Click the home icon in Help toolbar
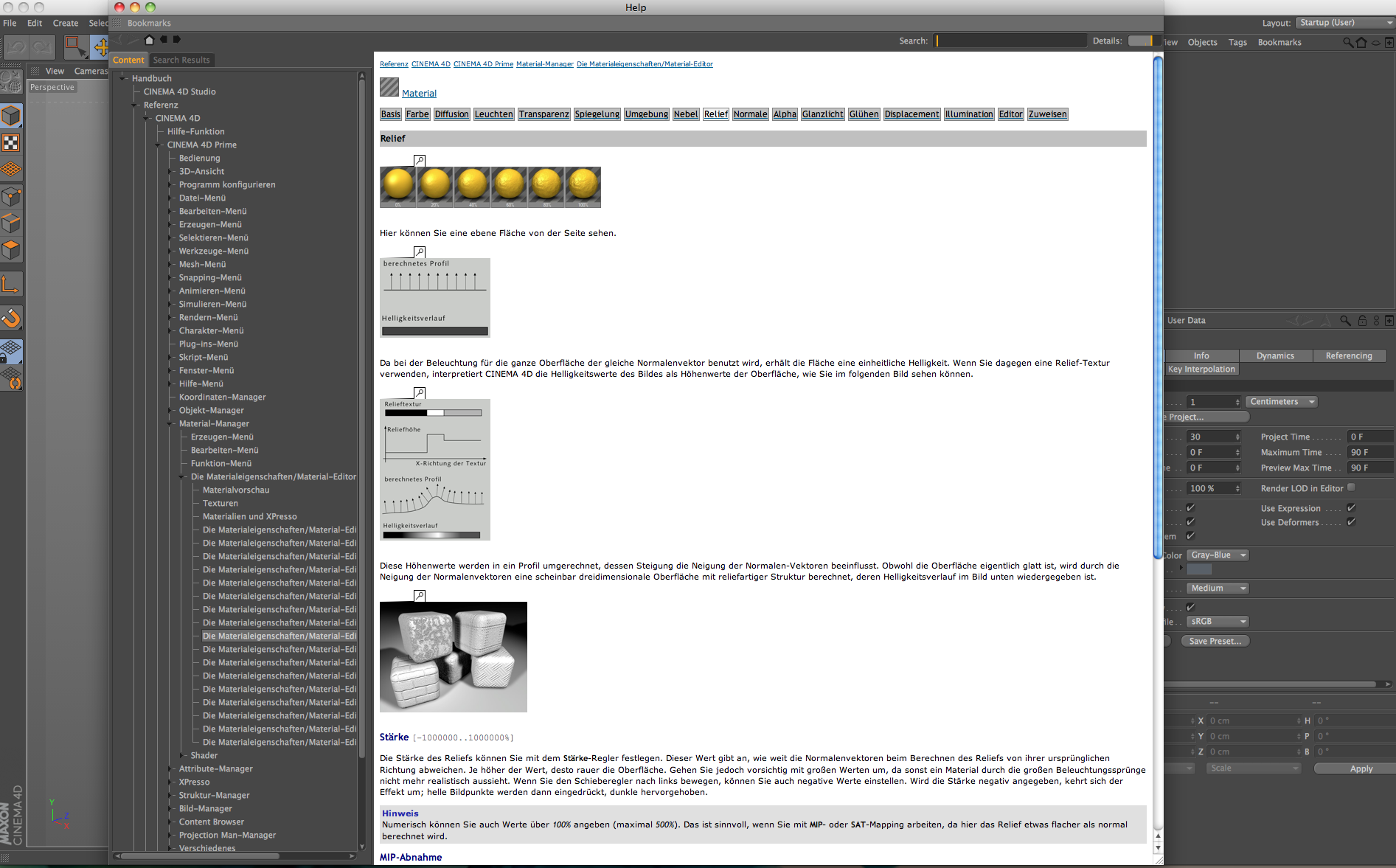This screenshot has width=1396, height=868. [150, 40]
